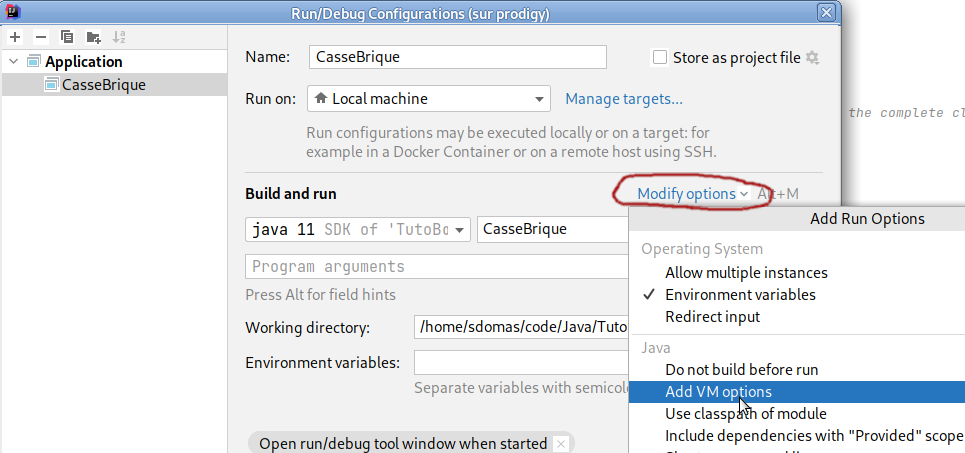Click the sort configurations alphabetically icon
The image size is (965, 453).
119,37
